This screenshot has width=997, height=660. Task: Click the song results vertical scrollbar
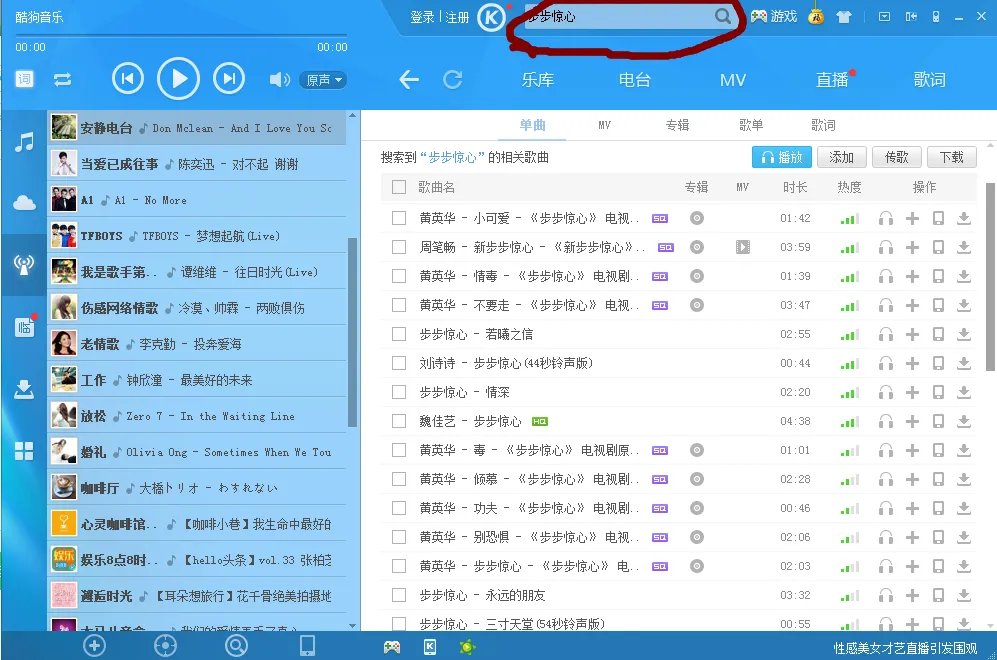[990, 277]
